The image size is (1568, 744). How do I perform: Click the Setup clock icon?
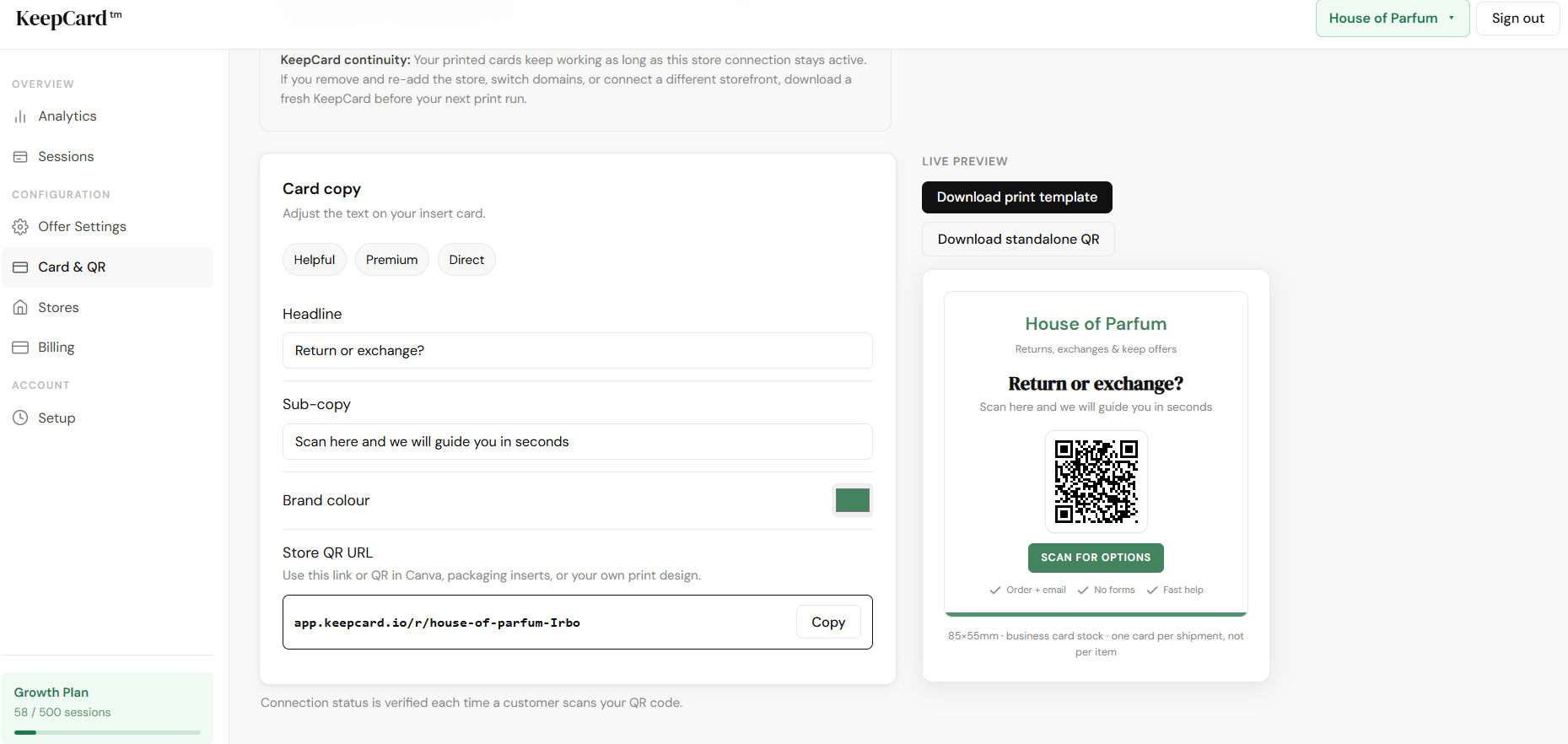click(20, 418)
